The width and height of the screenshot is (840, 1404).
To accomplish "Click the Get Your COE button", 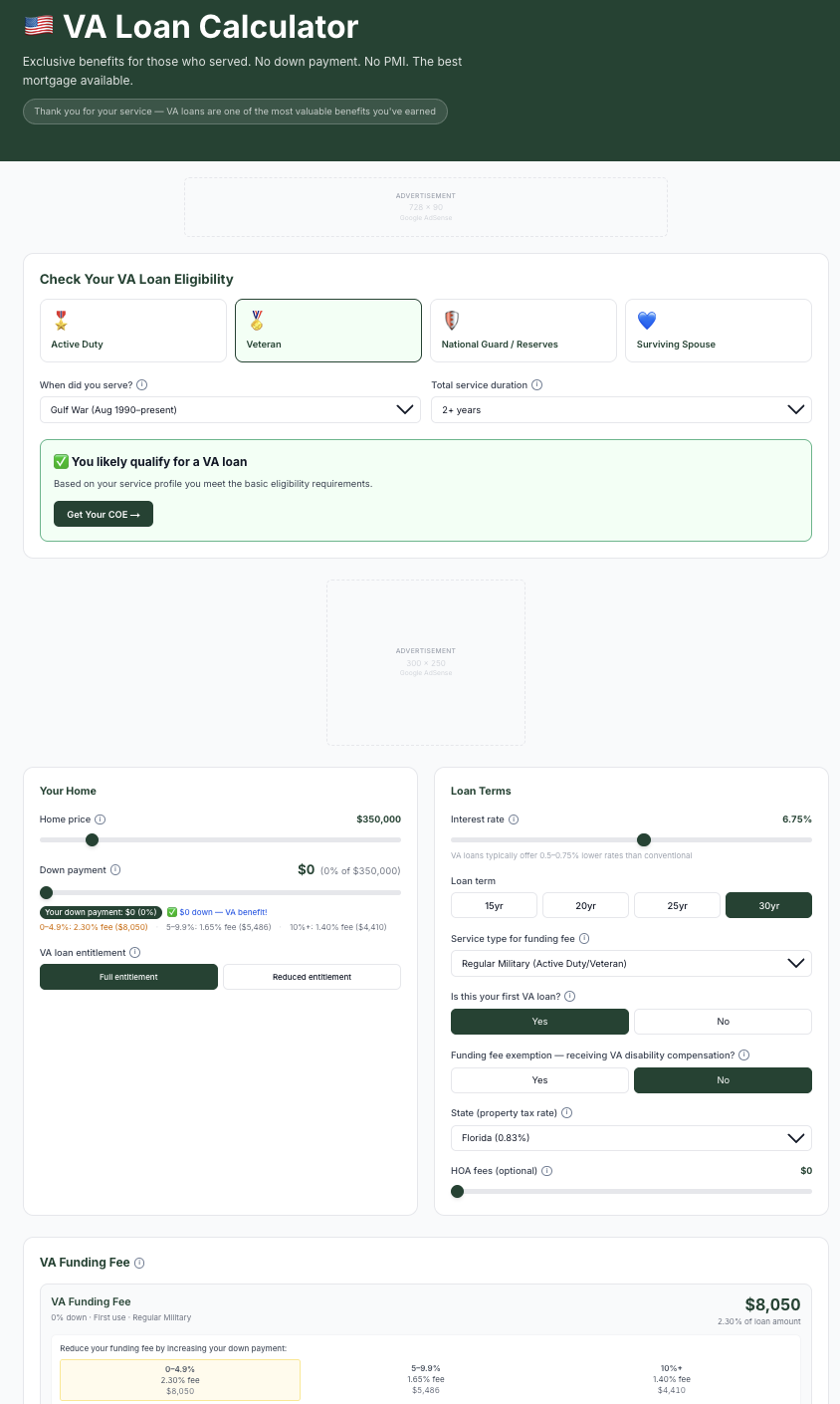I will point(104,514).
